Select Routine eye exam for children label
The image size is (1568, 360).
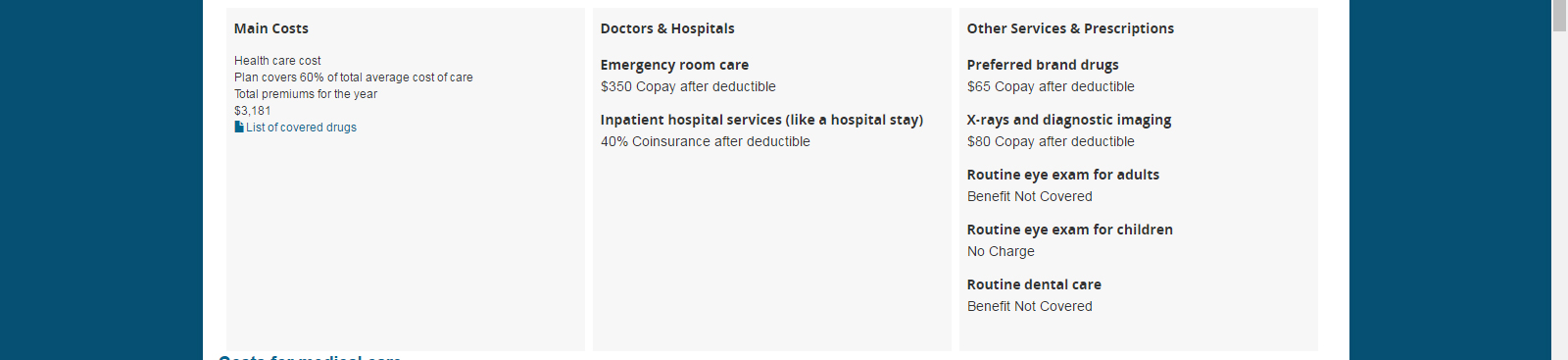tap(1070, 230)
